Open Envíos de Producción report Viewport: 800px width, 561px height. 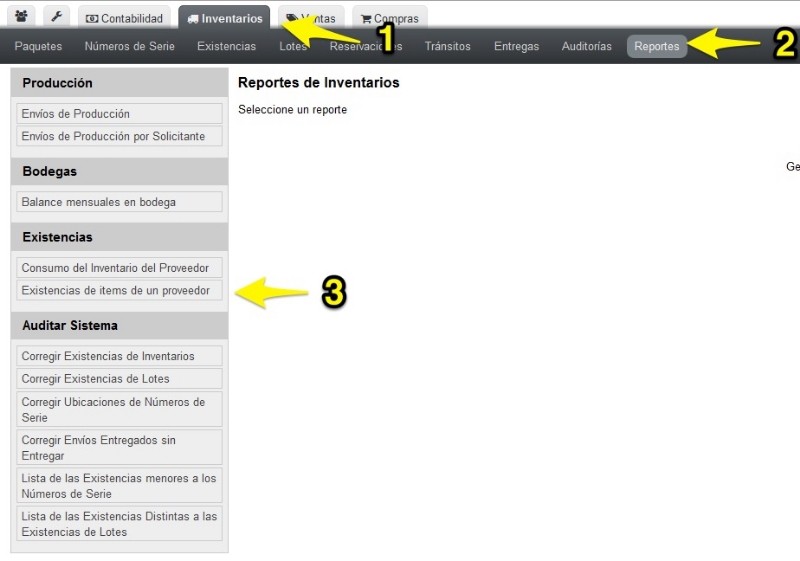(119, 114)
